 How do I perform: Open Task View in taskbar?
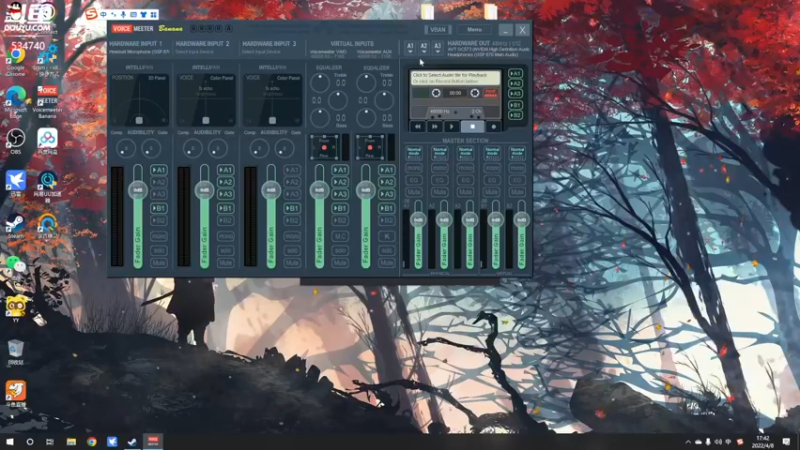click(x=49, y=442)
